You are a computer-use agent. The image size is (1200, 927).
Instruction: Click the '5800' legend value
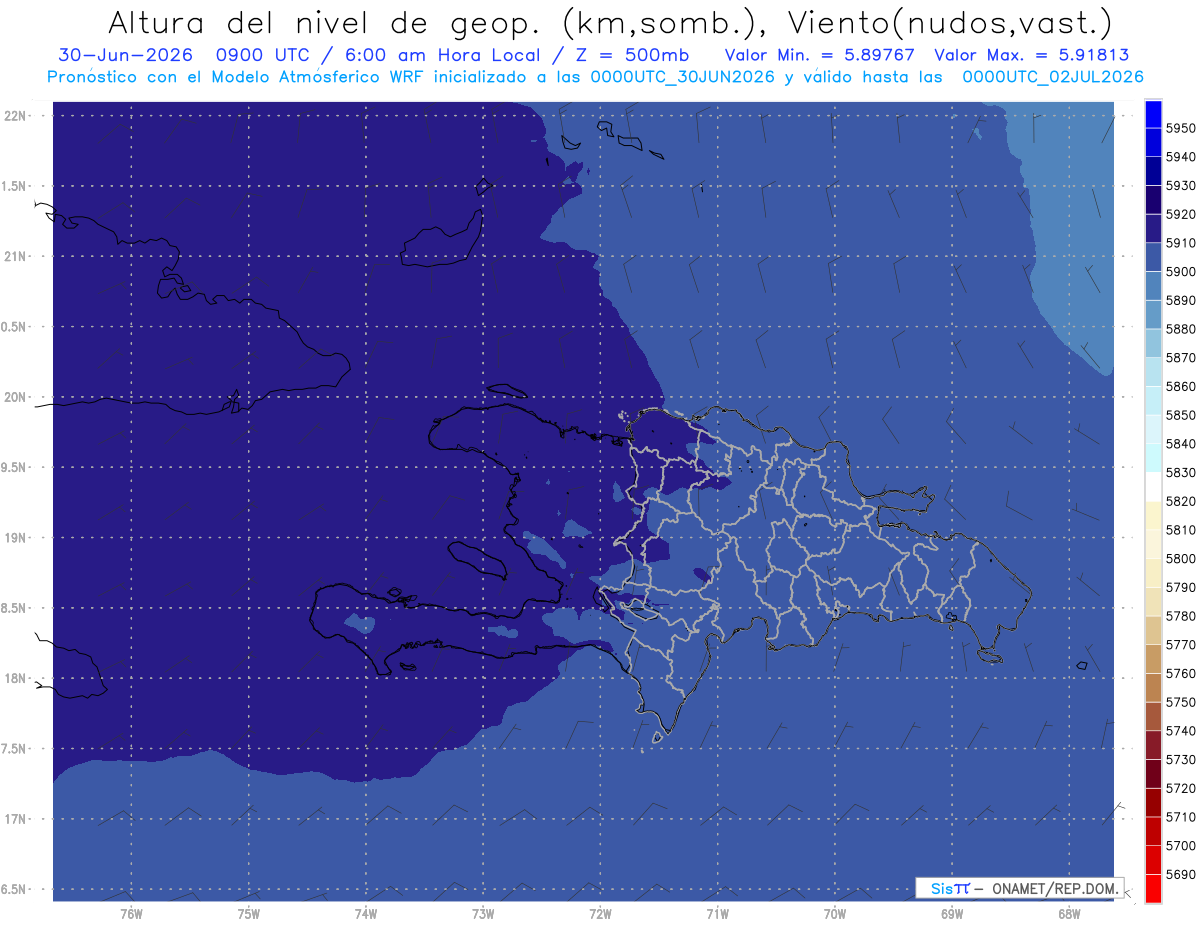click(1180, 558)
